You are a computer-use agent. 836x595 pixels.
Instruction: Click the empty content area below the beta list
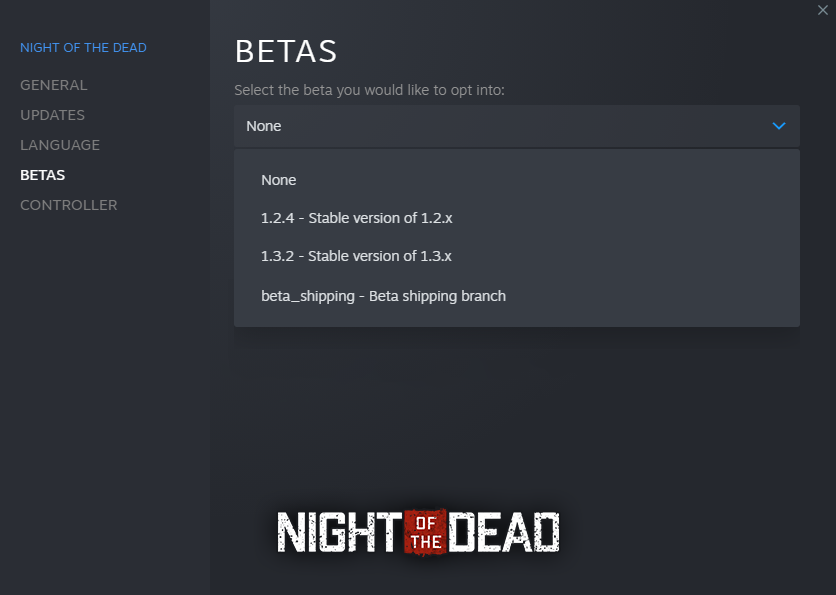point(516,410)
